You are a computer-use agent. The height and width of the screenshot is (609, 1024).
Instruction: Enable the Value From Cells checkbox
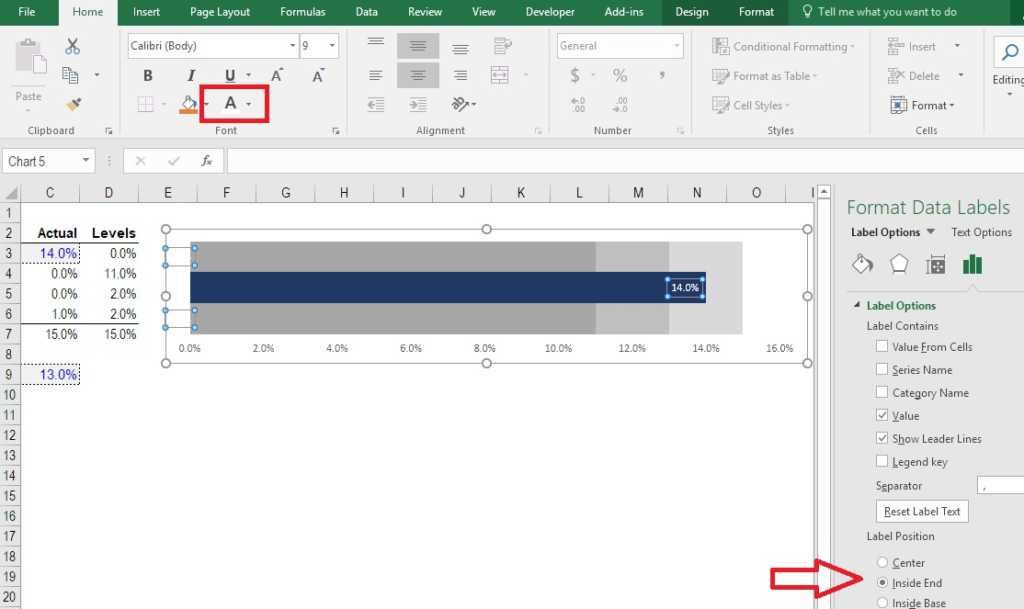pos(881,346)
